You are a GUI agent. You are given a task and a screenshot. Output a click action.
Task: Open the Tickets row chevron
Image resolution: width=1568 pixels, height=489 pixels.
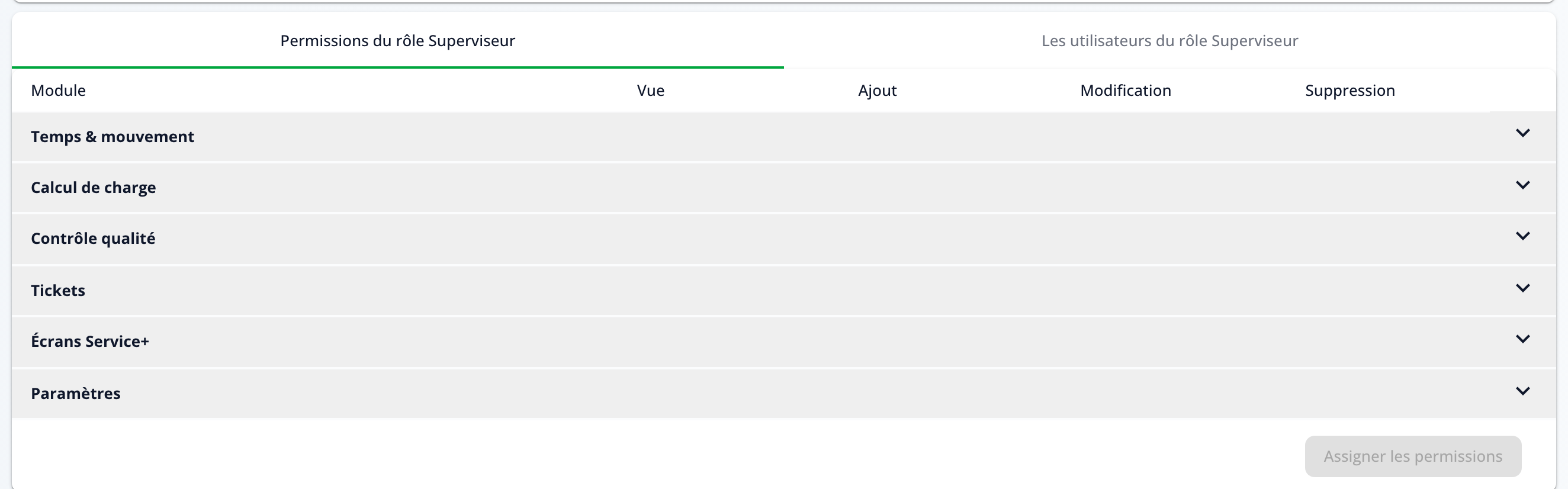click(1522, 288)
